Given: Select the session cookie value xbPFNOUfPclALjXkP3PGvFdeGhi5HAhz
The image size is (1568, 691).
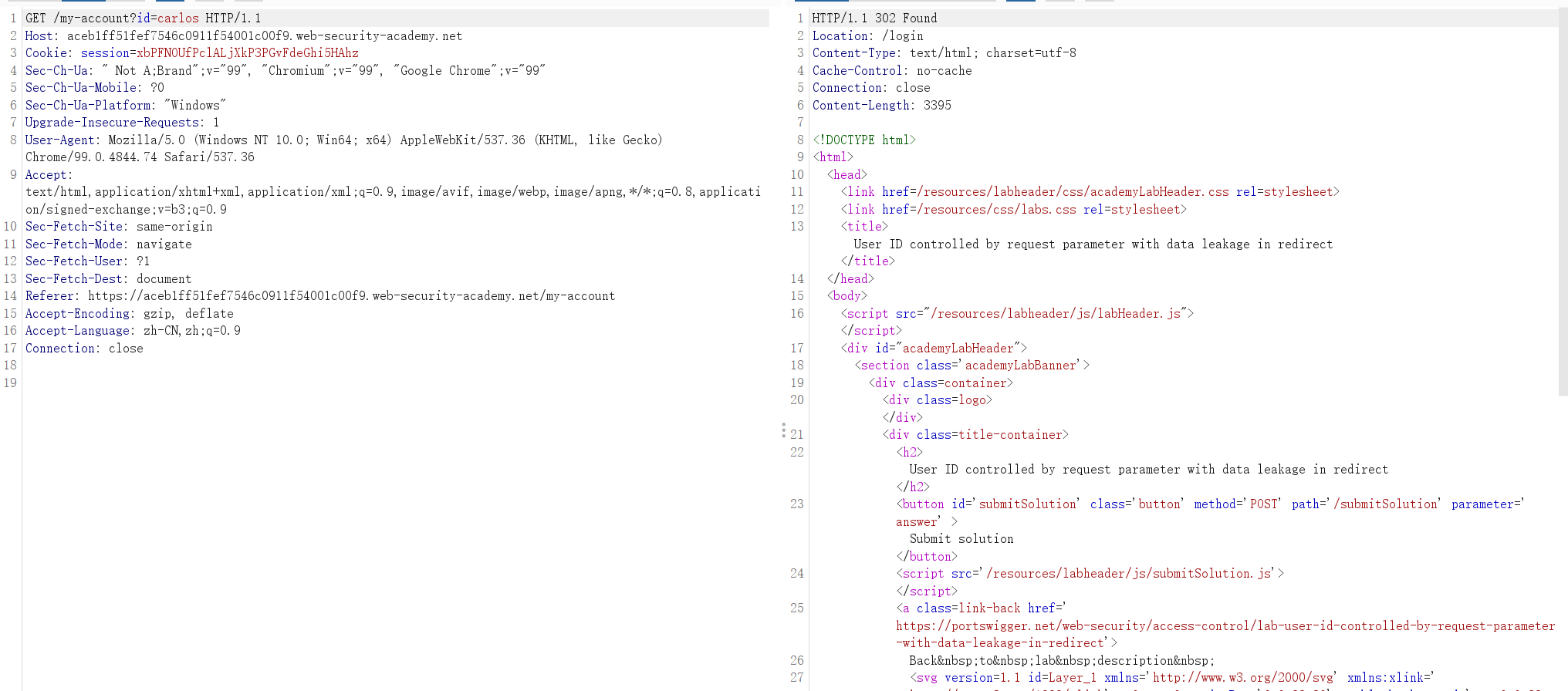Looking at the screenshot, I should coord(248,52).
